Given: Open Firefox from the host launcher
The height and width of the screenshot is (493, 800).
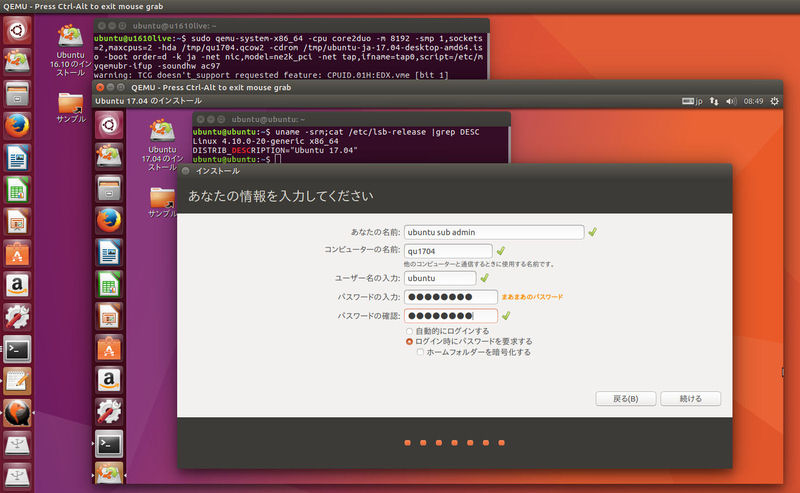Looking at the screenshot, I should coord(17,126).
